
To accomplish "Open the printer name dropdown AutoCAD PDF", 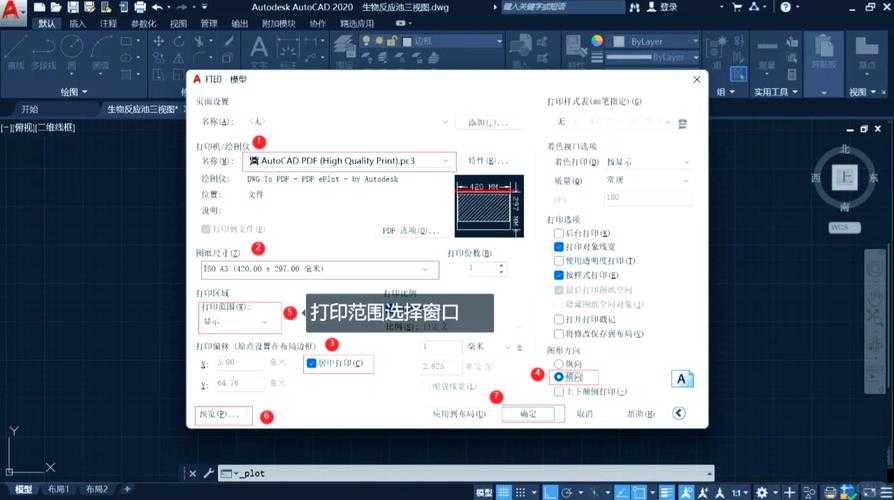I will (x=349, y=161).
